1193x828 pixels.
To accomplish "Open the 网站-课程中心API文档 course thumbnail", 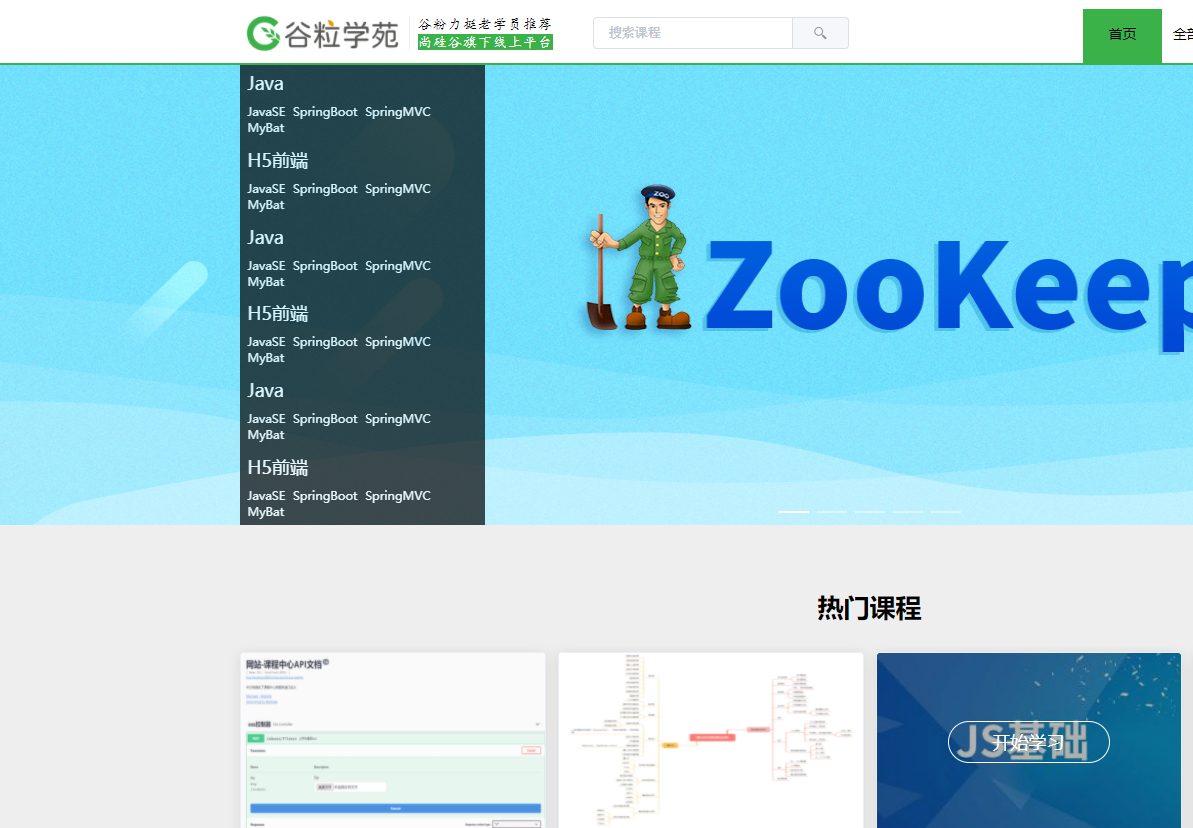I will [393, 740].
